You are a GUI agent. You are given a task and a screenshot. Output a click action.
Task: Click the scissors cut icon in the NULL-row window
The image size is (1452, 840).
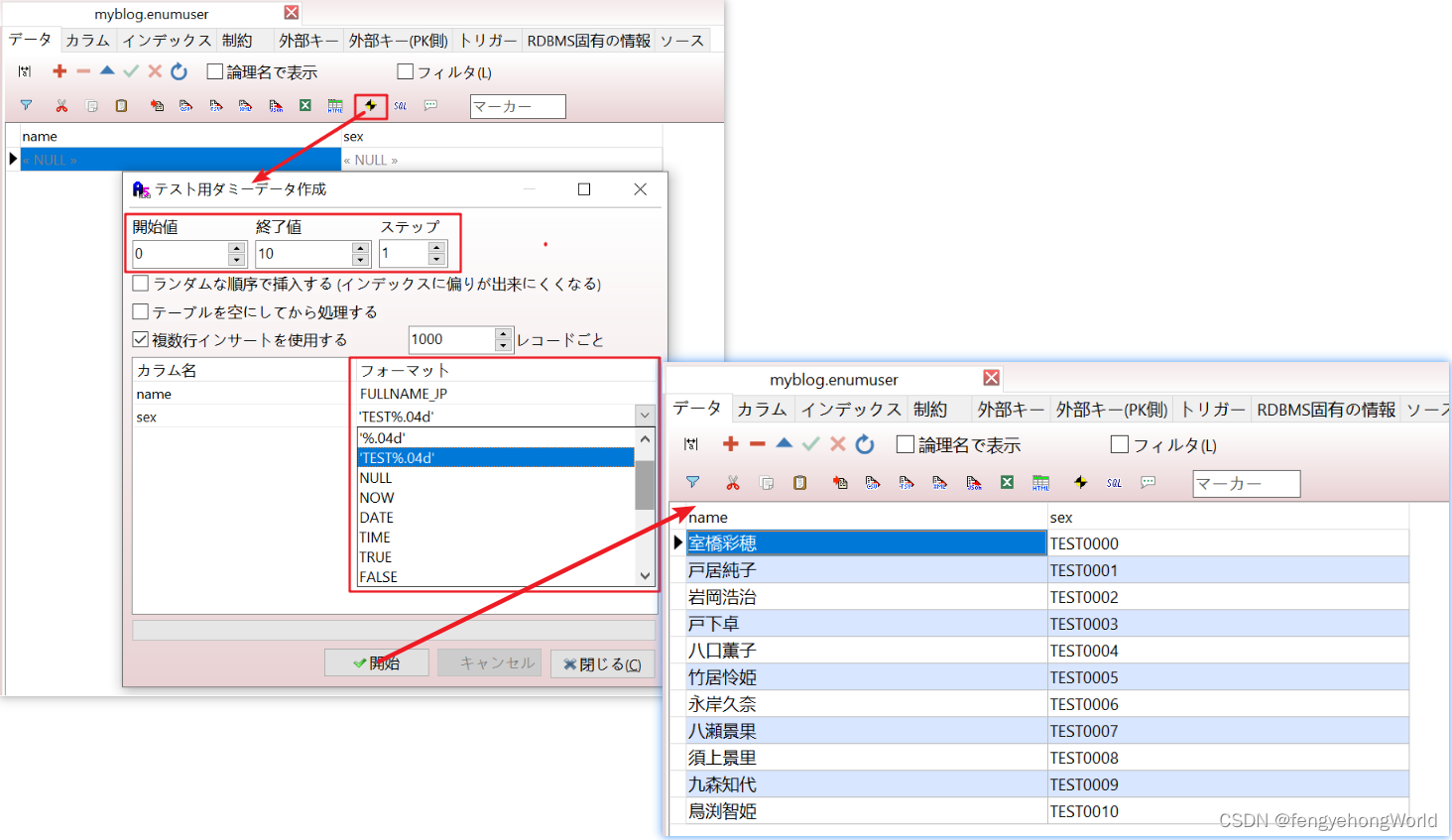tap(61, 105)
